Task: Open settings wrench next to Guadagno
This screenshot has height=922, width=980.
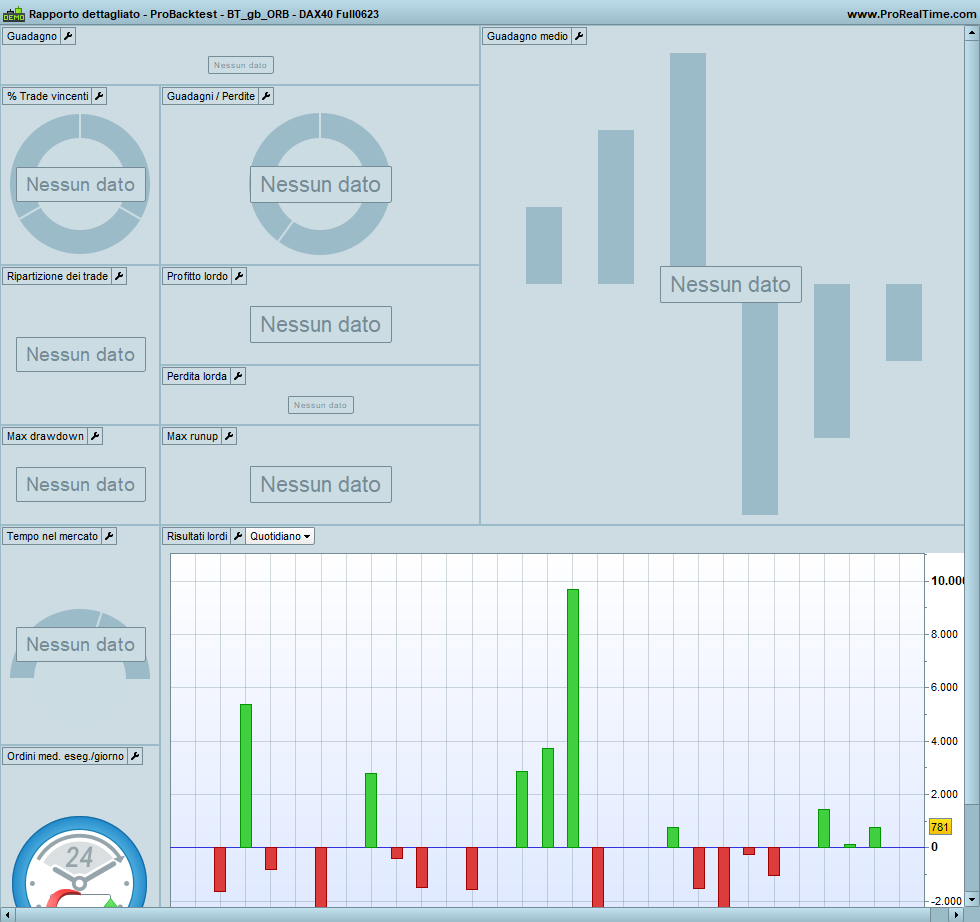Action: tap(68, 36)
